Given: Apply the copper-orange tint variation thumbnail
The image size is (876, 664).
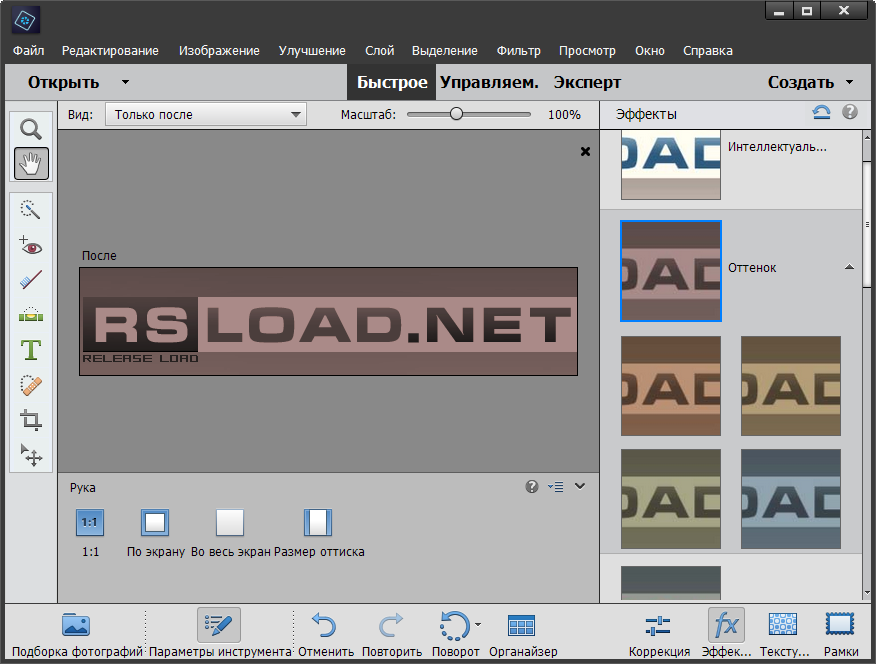Looking at the screenshot, I should point(671,385).
